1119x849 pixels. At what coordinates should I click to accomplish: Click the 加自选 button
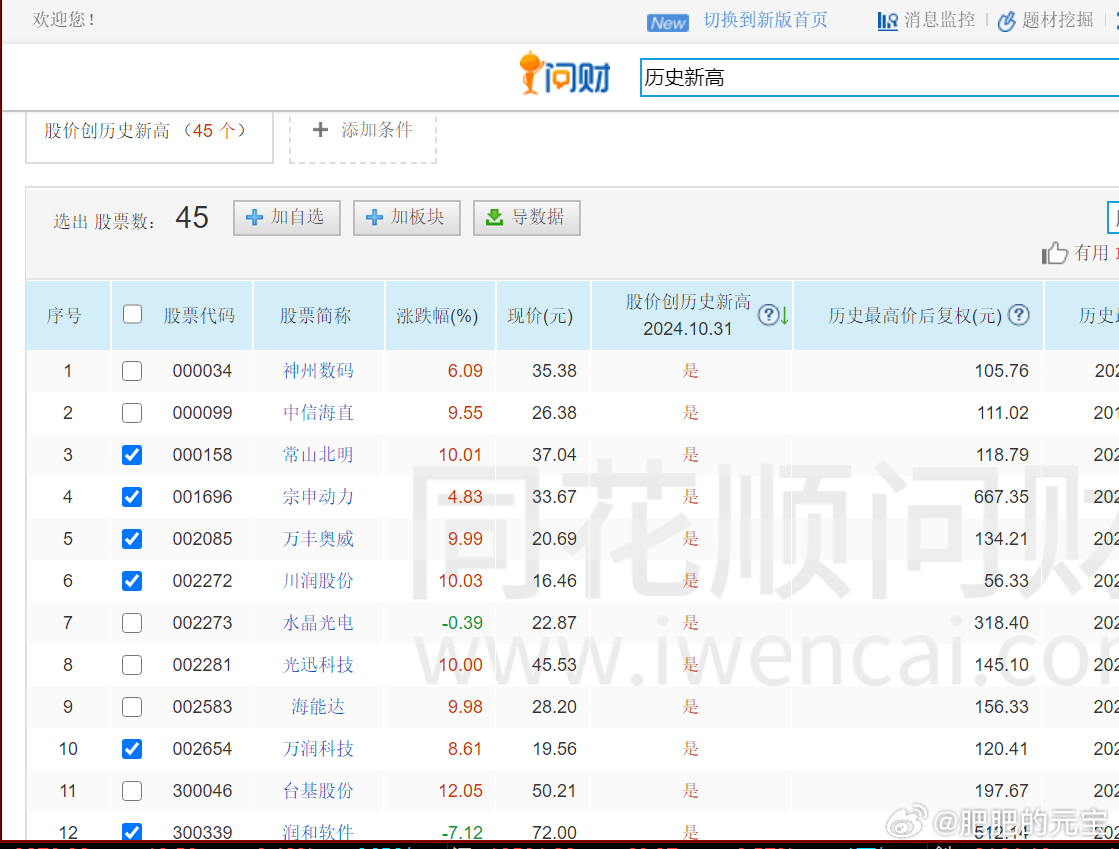click(286, 217)
